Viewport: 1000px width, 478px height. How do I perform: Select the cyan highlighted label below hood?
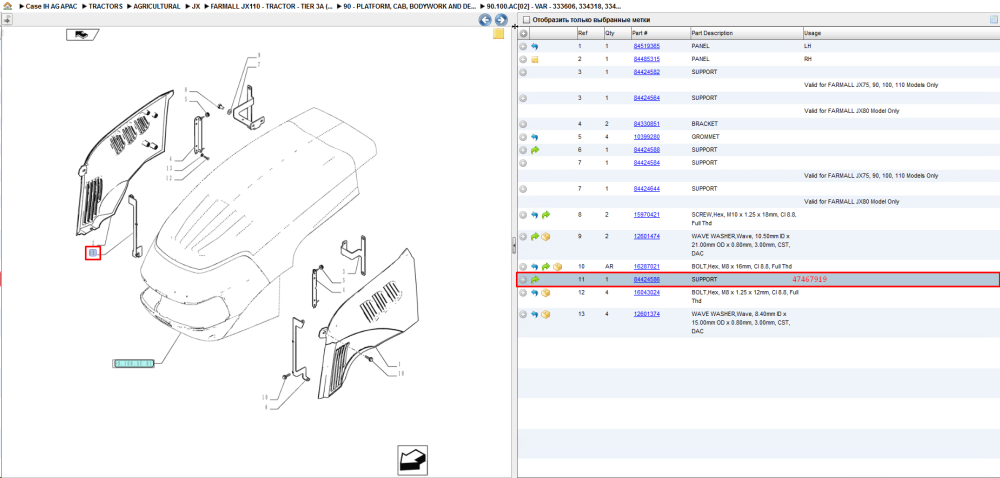tap(134, 363)
